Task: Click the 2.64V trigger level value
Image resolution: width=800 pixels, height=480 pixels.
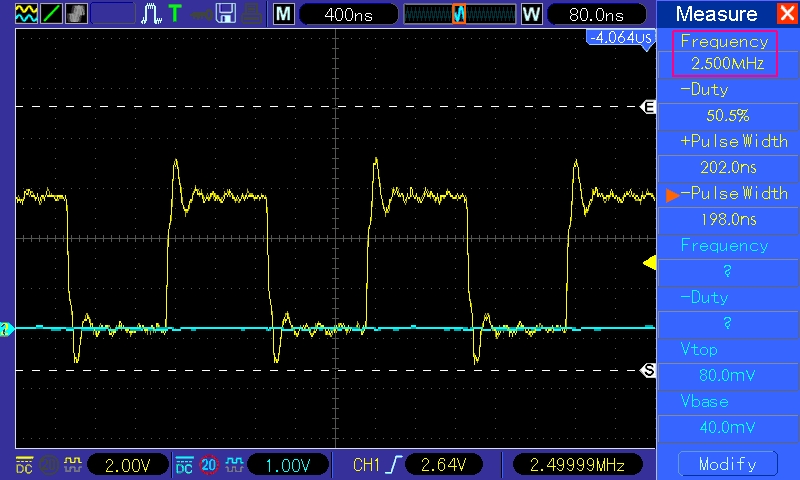Action: point(443,465)
